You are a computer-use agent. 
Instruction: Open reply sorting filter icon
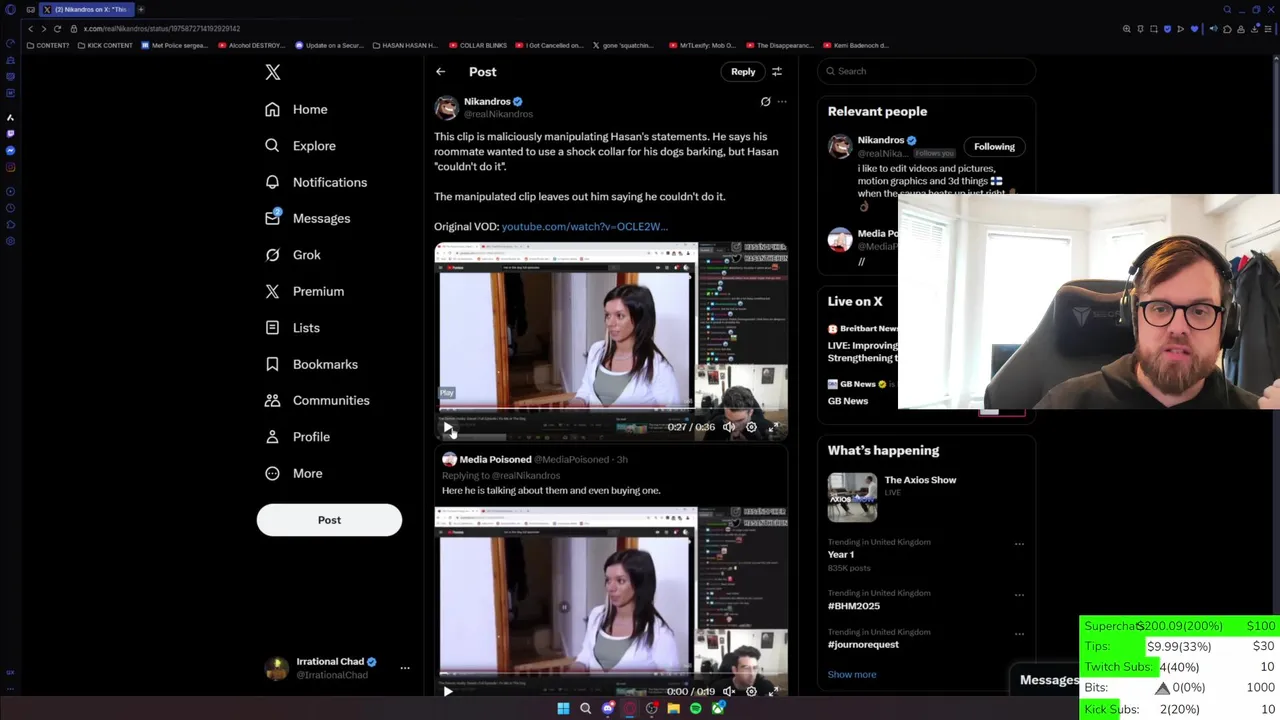pos(777,72)
